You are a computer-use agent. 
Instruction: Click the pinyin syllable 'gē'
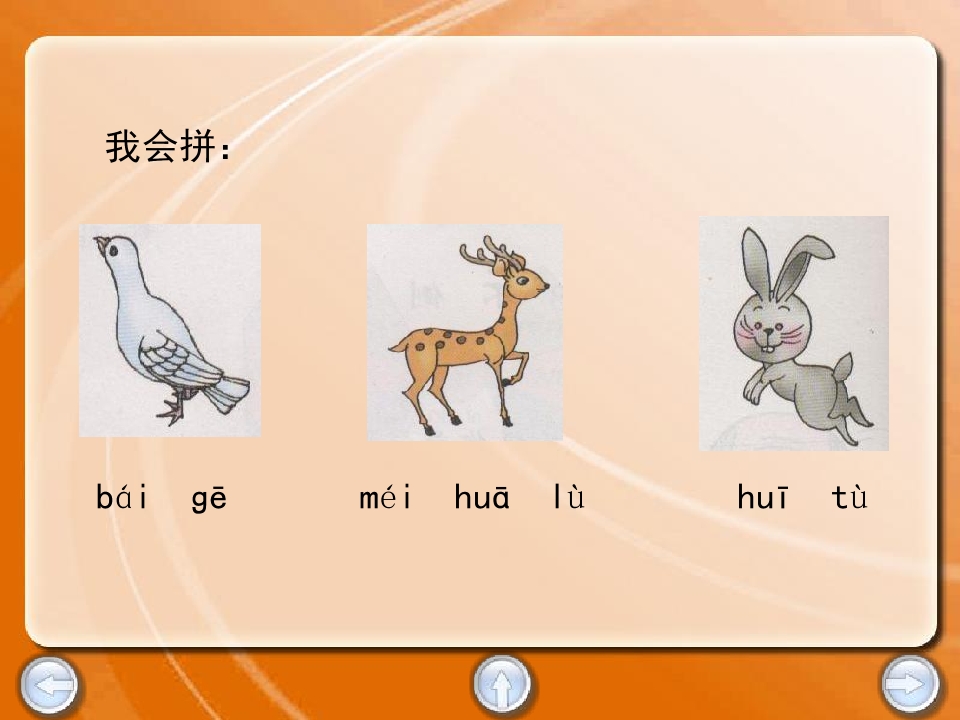[209, 499]
